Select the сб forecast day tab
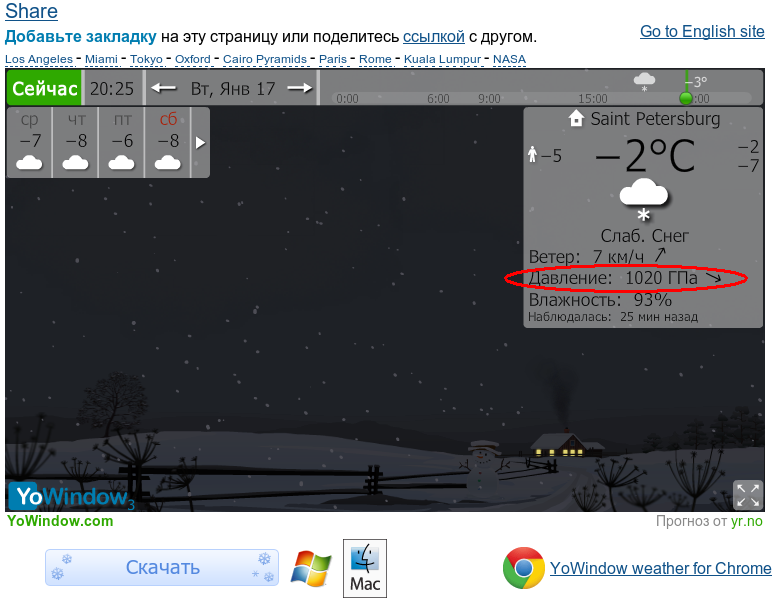 168,142
